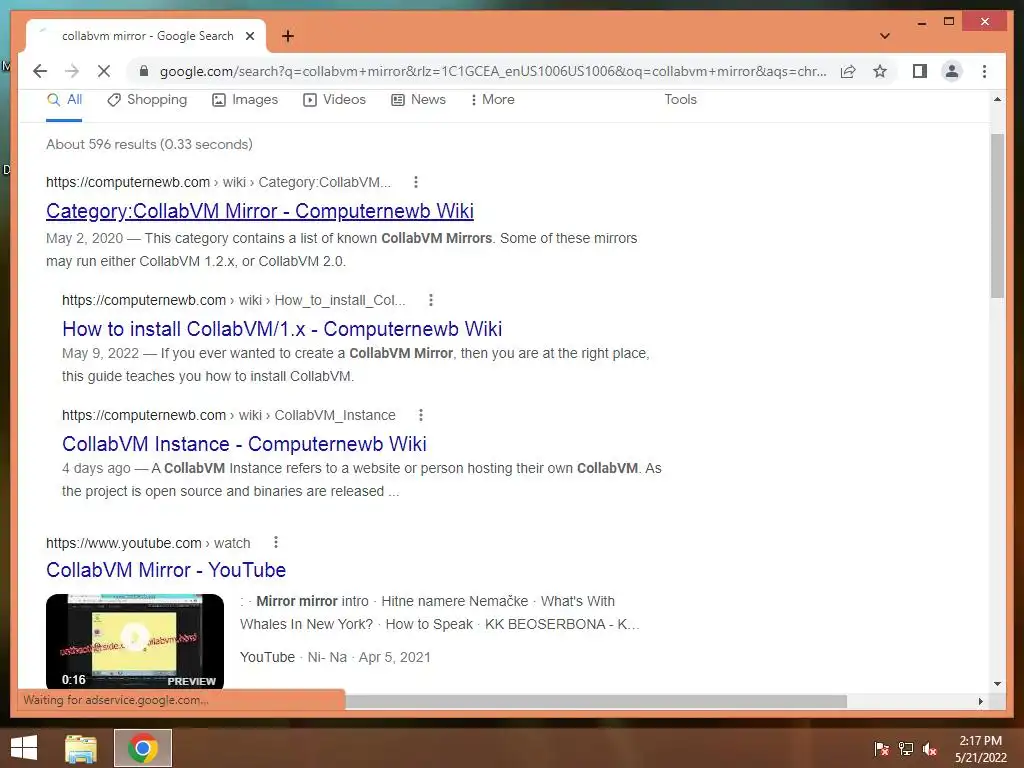Share this page from the address bar
Screen dimensions: 1024x768
848,71
